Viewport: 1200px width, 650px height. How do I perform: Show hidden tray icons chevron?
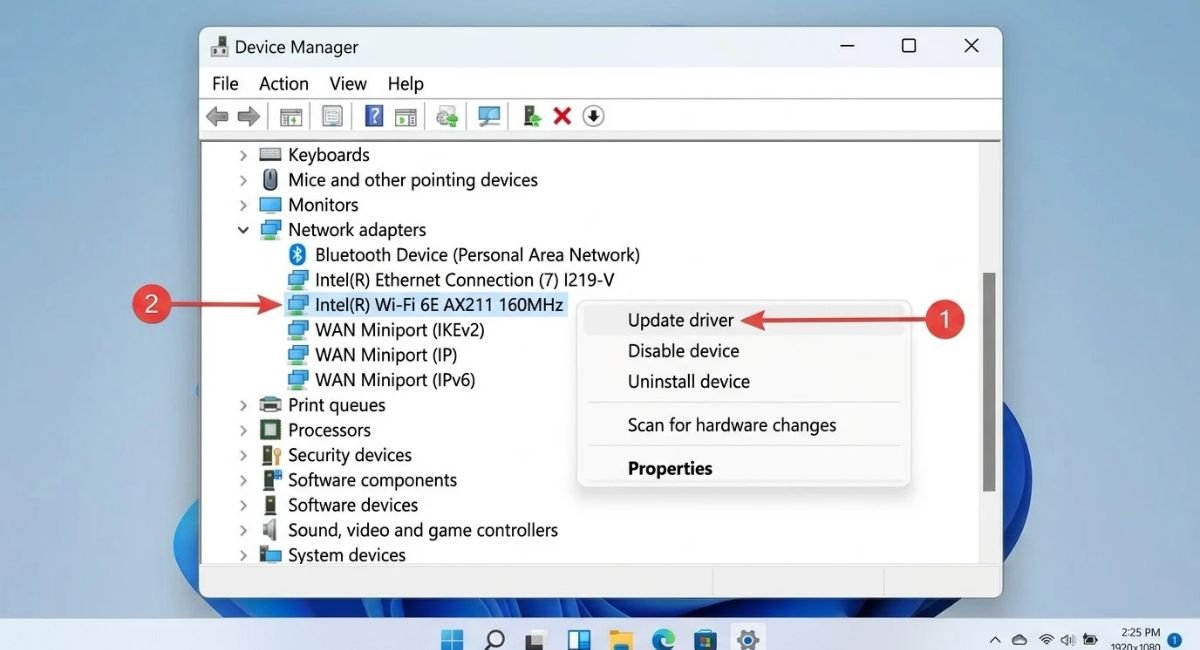(995, 639)
